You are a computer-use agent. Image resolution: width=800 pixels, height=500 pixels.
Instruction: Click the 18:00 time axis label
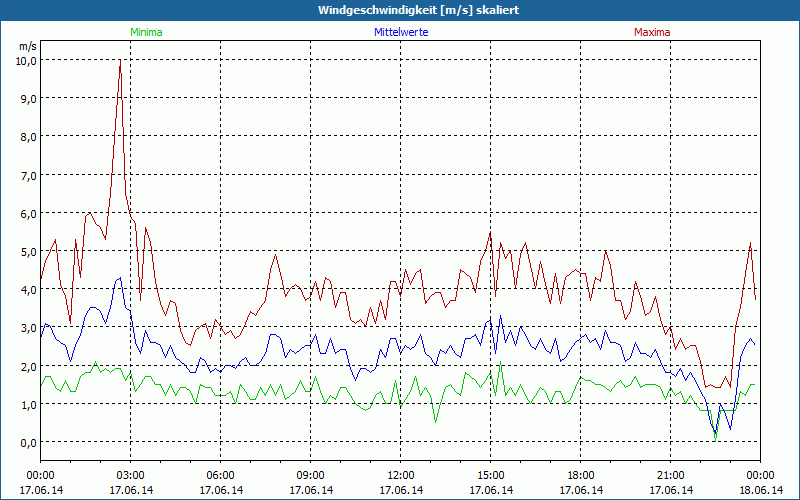tap(581, 476)
